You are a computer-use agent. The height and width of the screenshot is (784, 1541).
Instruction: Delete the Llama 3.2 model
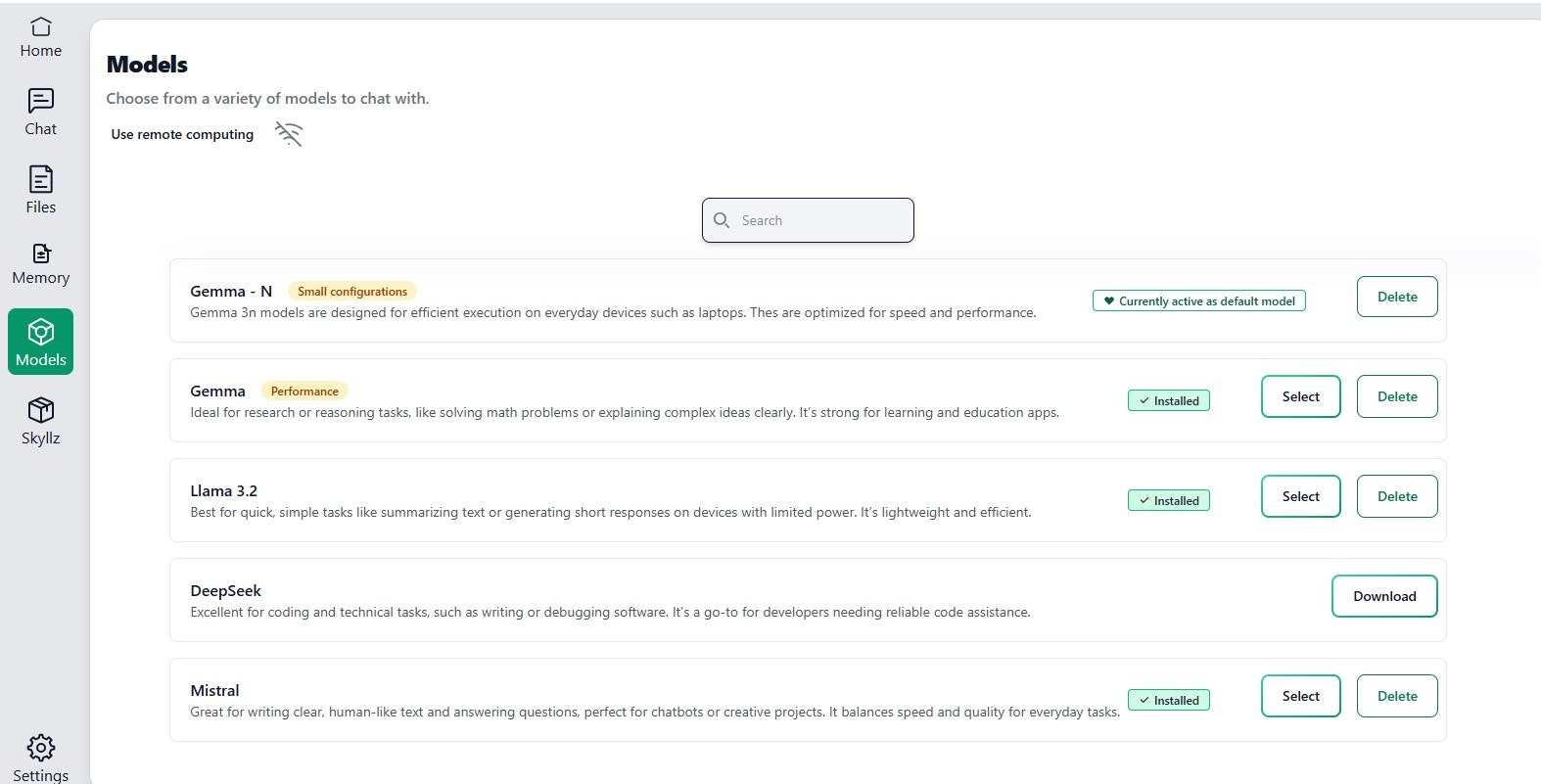[x=1397, y=496]
